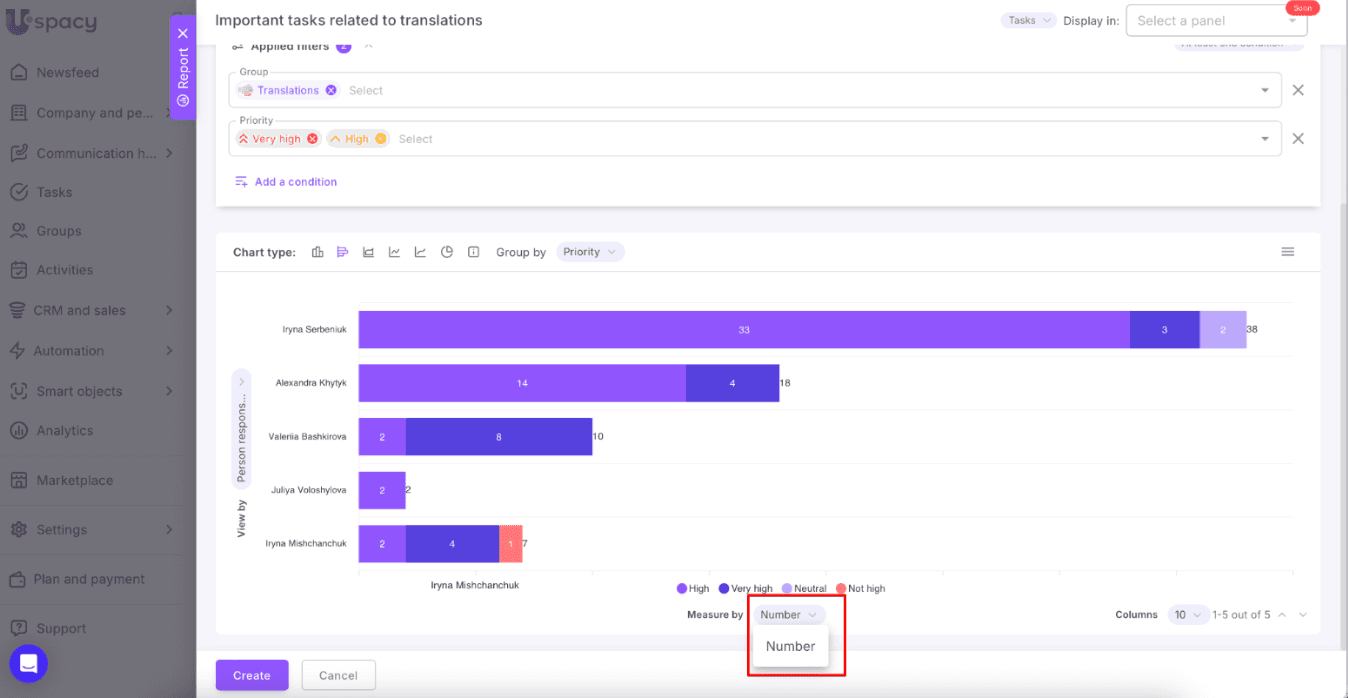Click the Uspacy logo
The width and height of the screenshot is (1348, 698).
click(50, 20)
